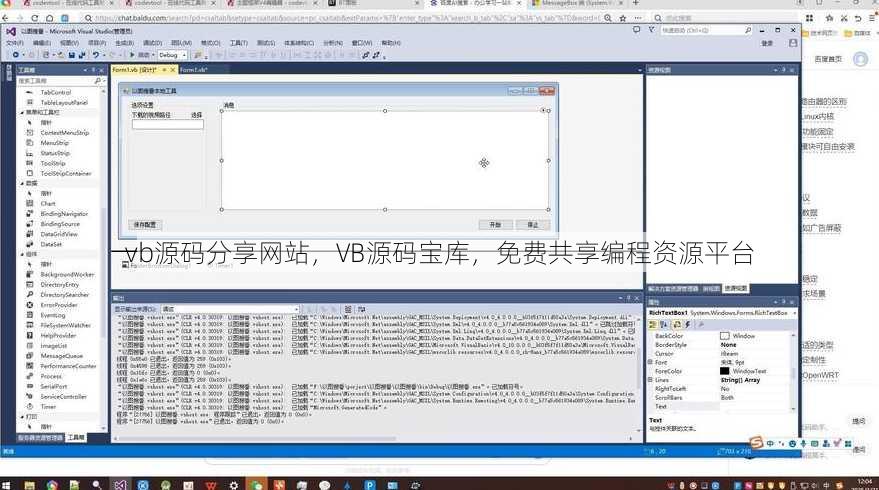Show categorized properties view icon
This screenshot has width=879, height=490.
[x=653, y=325]
